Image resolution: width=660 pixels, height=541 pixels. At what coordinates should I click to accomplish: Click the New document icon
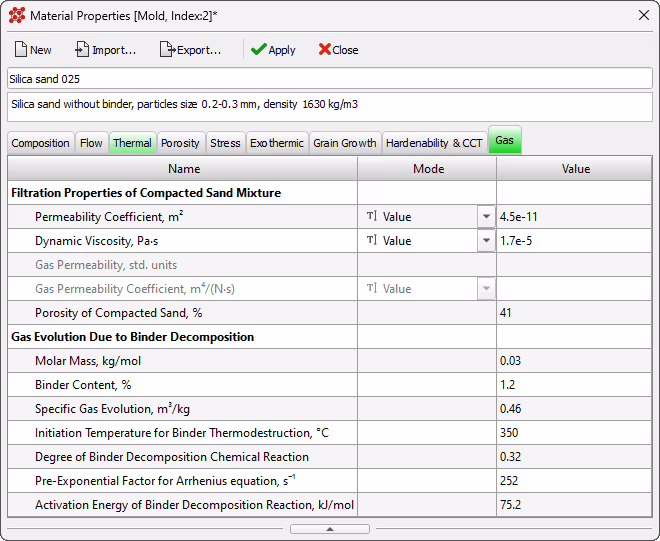coord(21,49)
